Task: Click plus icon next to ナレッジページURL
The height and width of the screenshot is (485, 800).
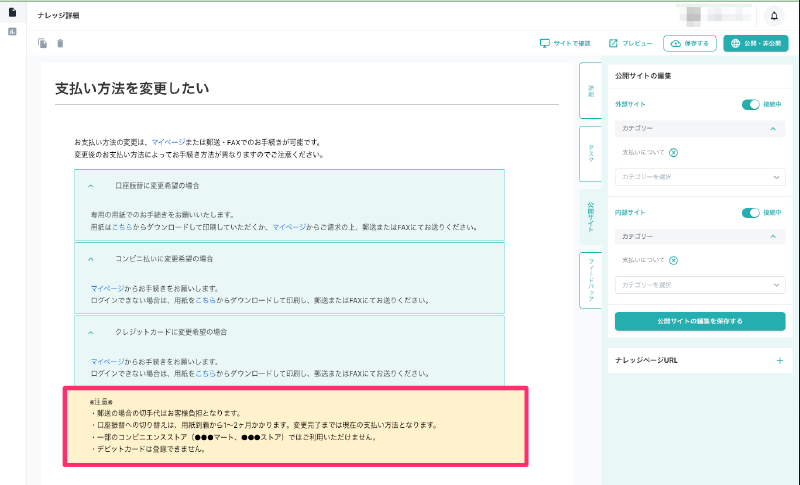Action: point(779,360)
